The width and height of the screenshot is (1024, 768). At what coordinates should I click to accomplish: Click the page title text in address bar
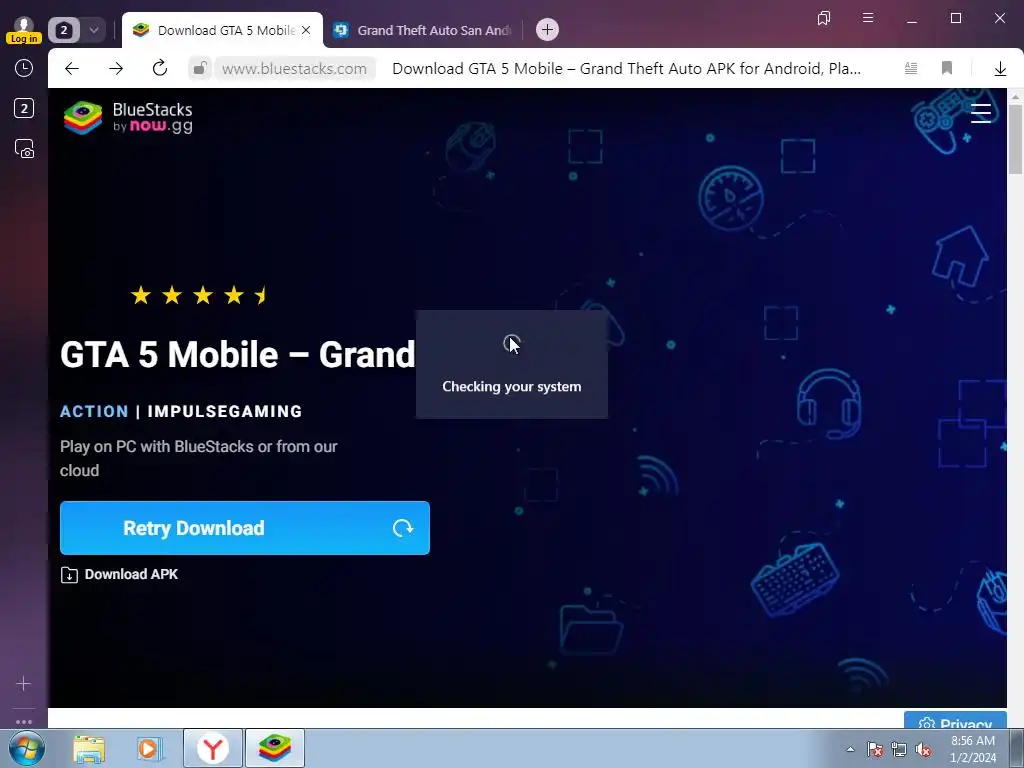tap(626, 68)
